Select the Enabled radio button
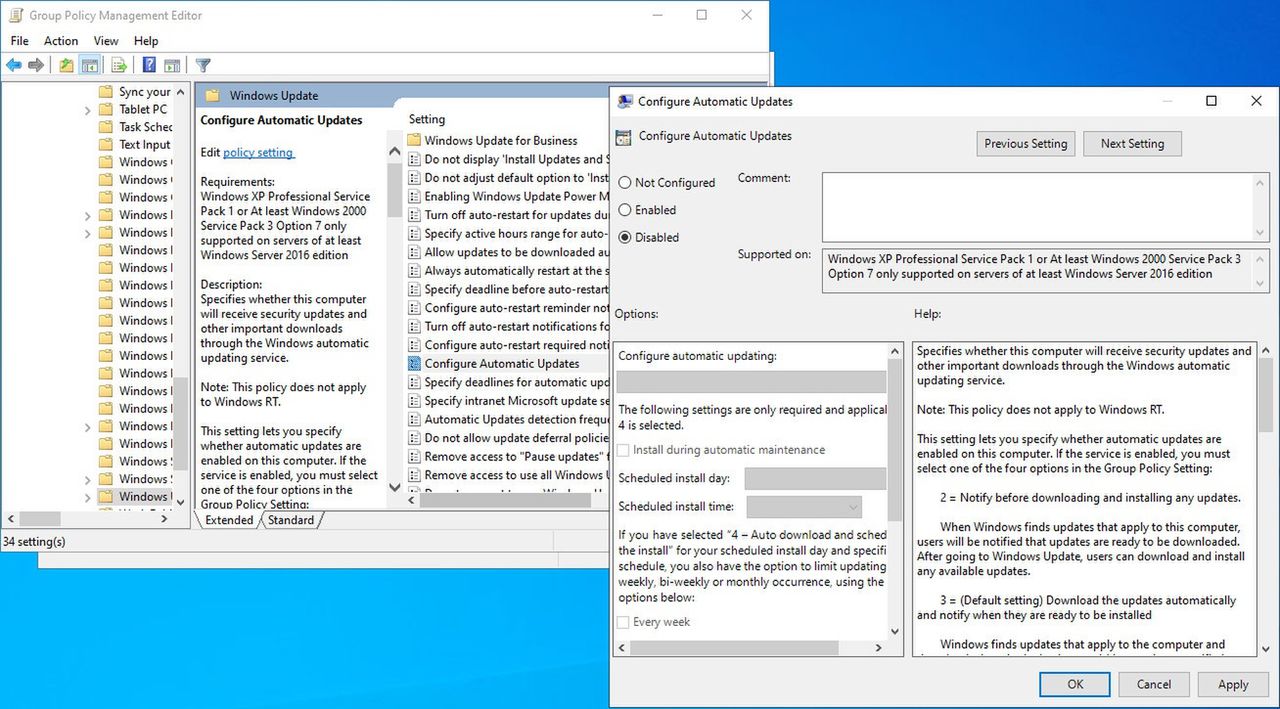The image size is (1280, 709). pos(625,210)
